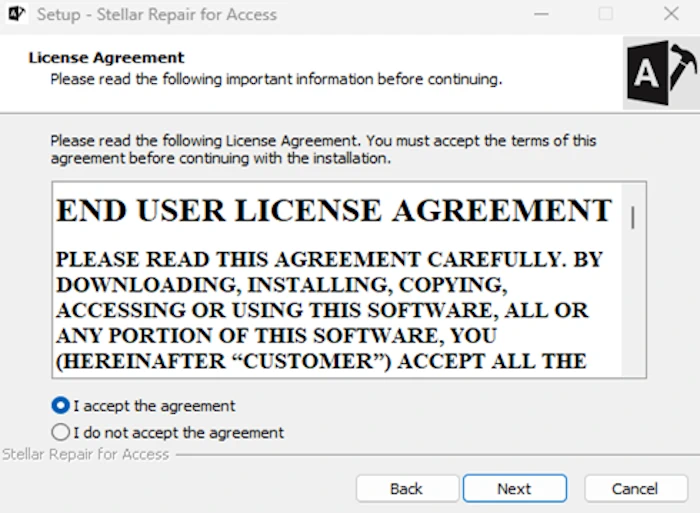
Task: Click the license text scrollbar thumb
Action: 633,217
